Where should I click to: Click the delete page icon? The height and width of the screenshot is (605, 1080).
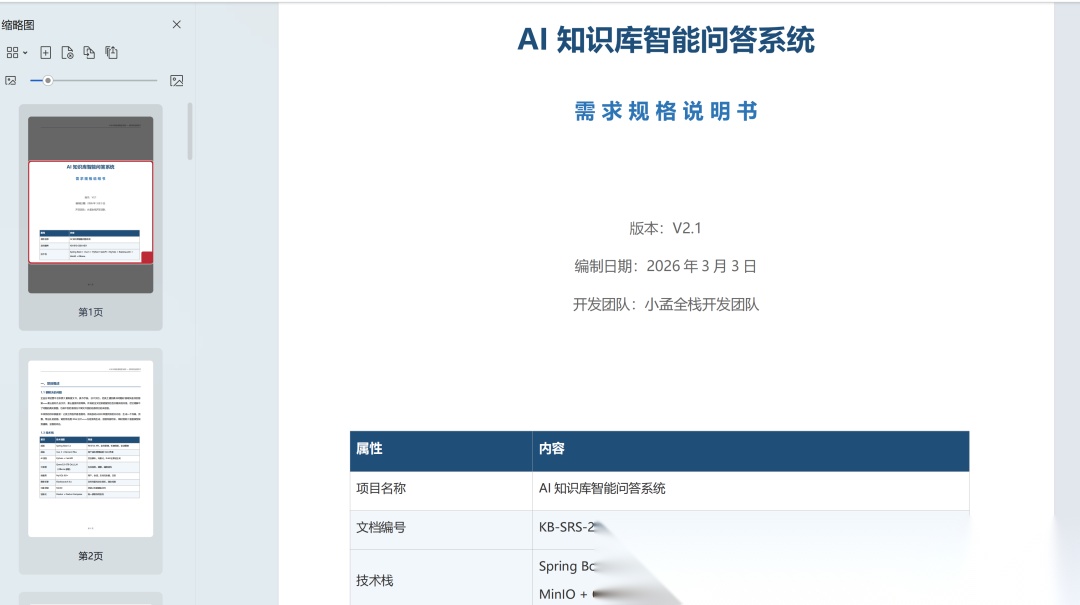pyautogui.click(x=68, y=52)
